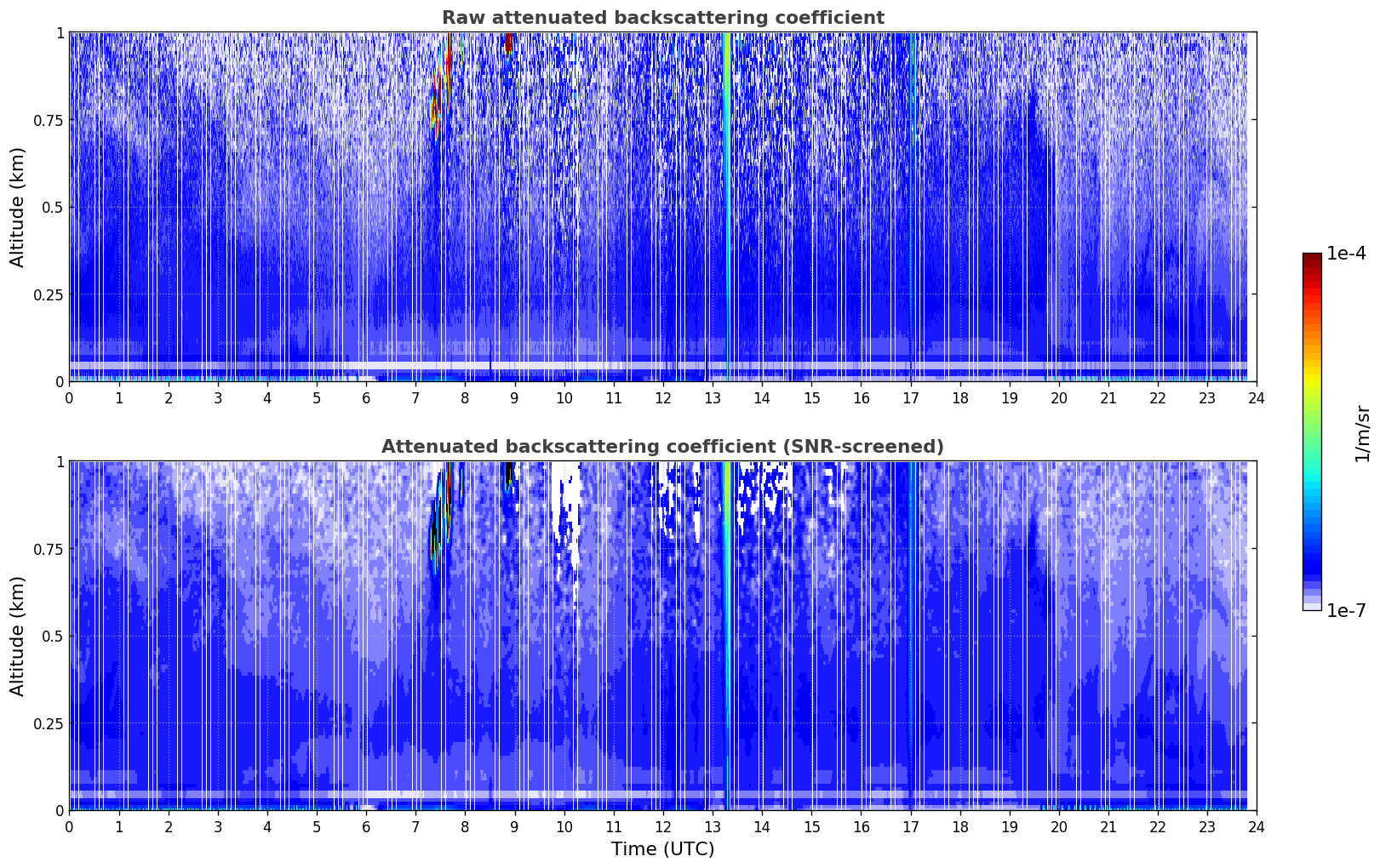Click the 'Time (UTC)' axis label
The width and height of the screenshot is (1380, 868).
[x=662, y=849]
